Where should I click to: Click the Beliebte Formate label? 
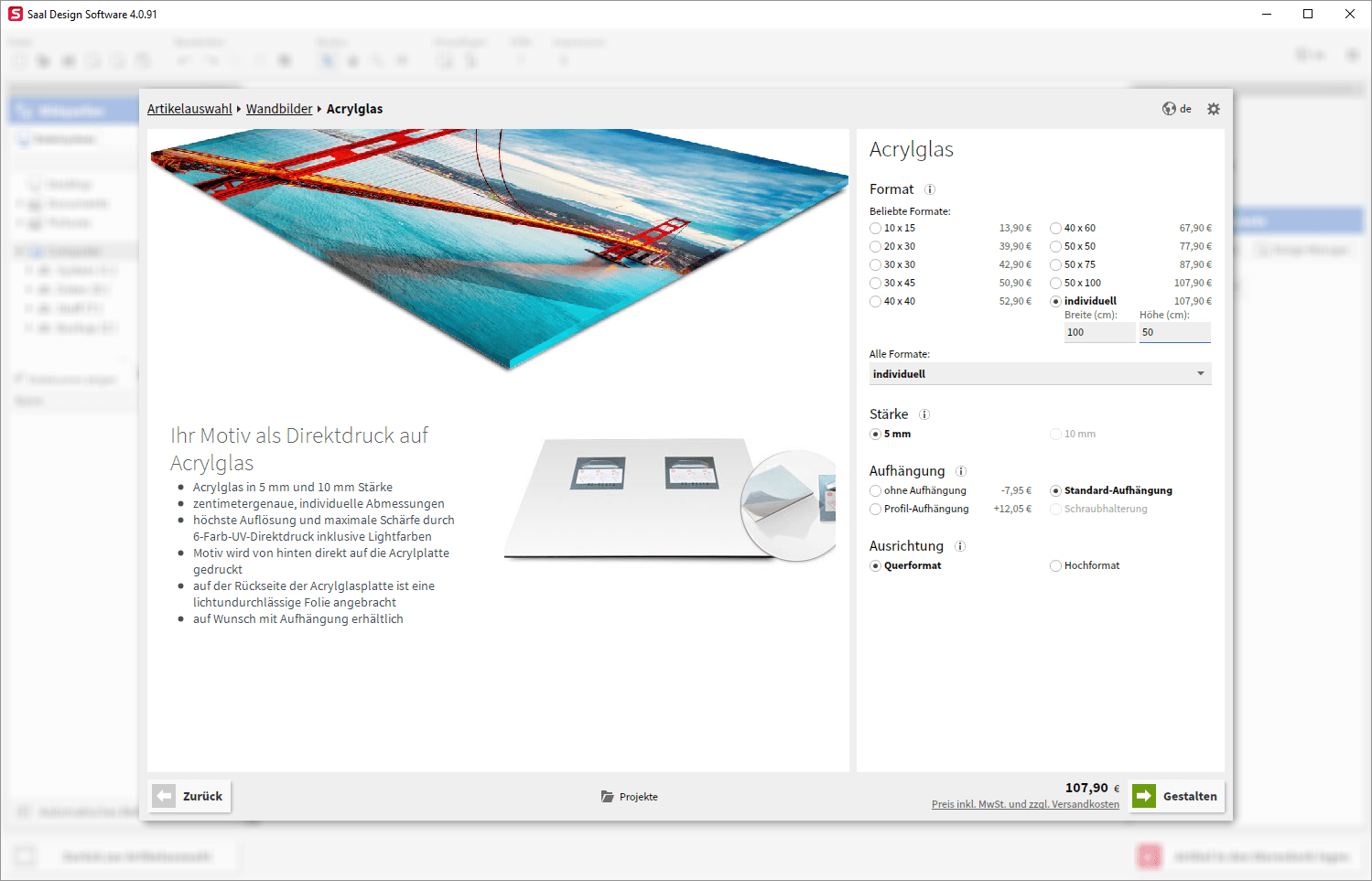click(910, 211)
